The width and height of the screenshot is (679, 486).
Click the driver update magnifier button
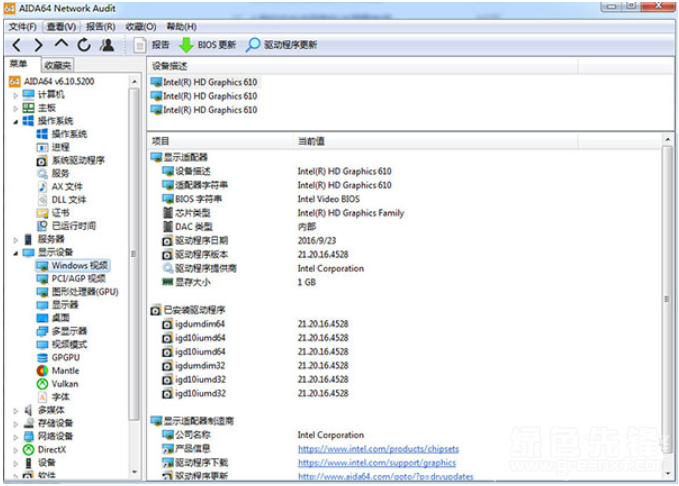281,45
